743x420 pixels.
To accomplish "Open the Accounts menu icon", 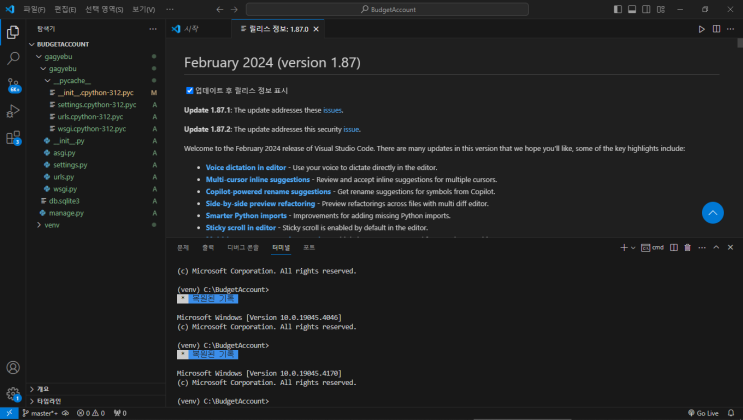I will (13, 367).
